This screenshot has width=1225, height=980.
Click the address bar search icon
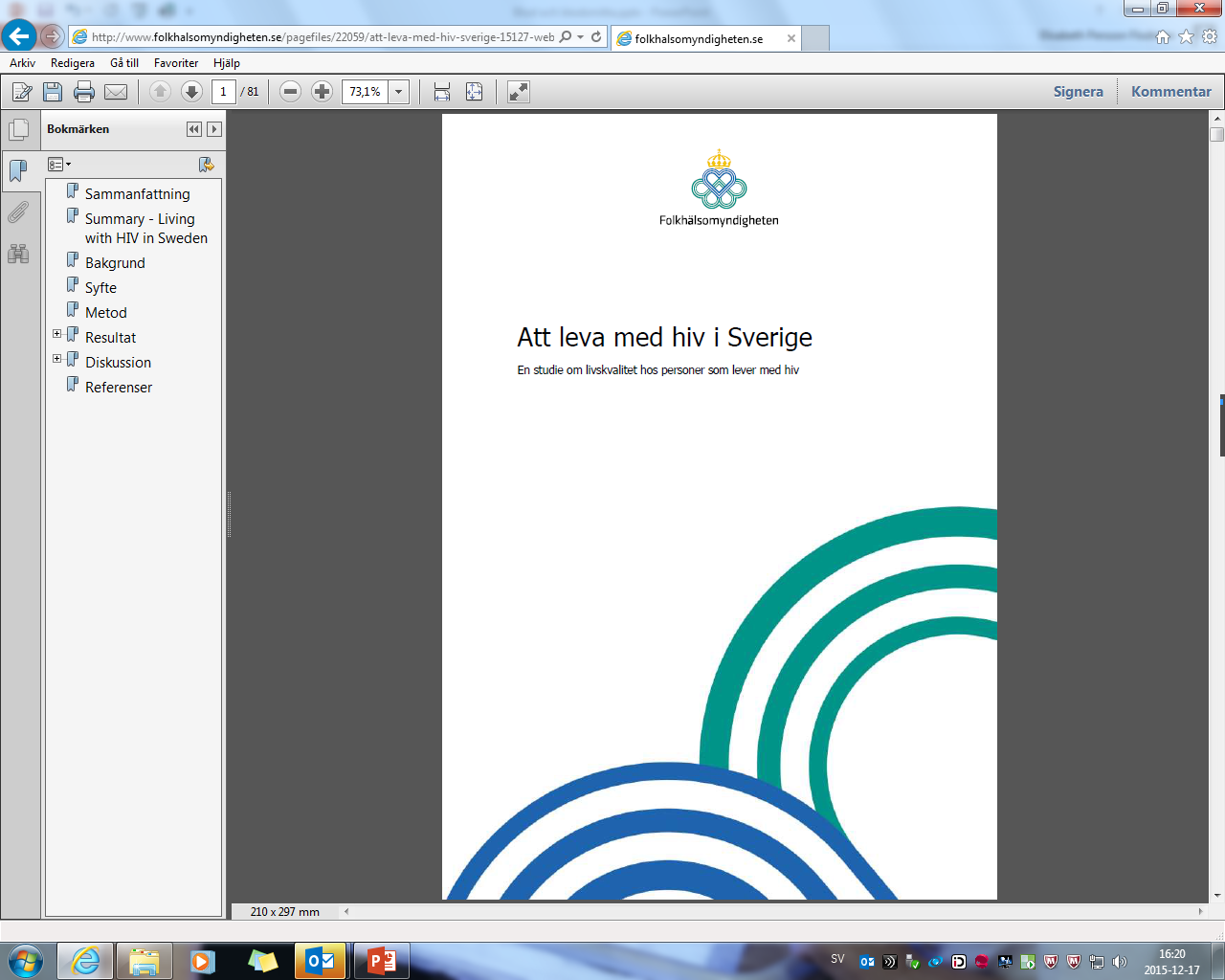[566, 37]
